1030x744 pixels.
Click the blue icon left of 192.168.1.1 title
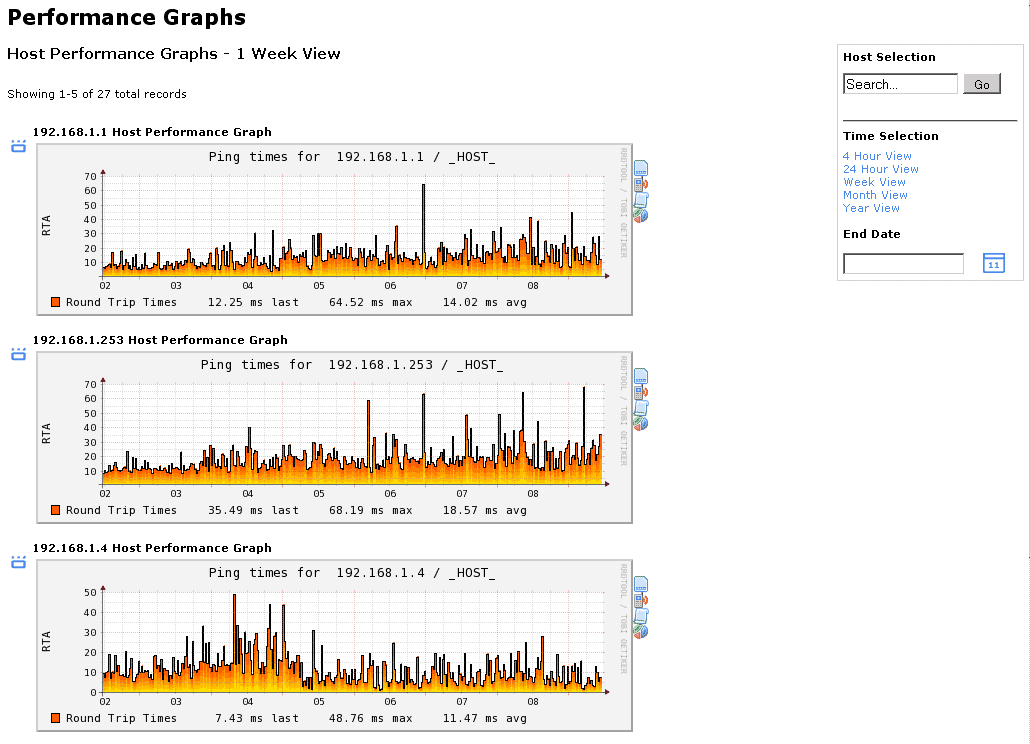(18, 146)
